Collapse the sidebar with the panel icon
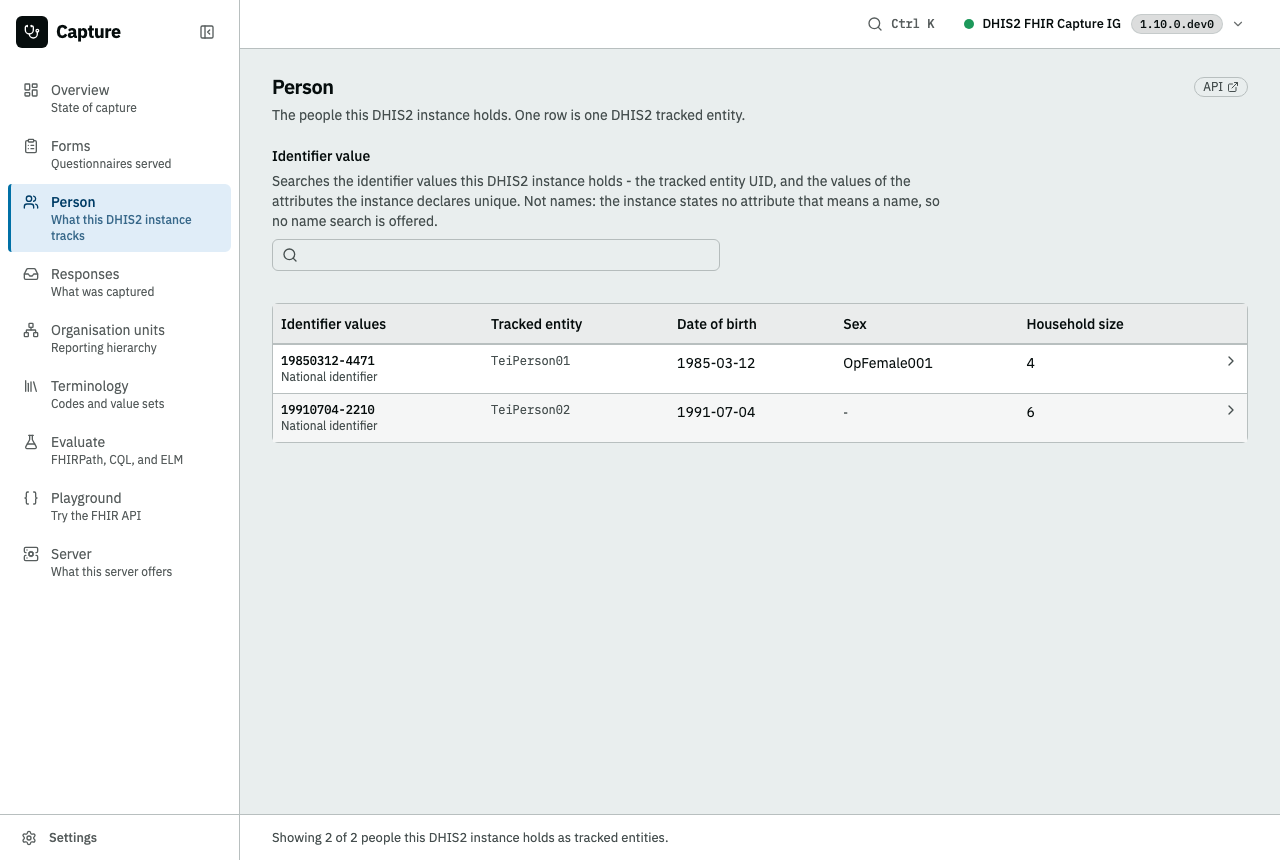Image resolution: width=1280 pixels, height=860 pixels. pyautogui.click(x=207, y=32)
